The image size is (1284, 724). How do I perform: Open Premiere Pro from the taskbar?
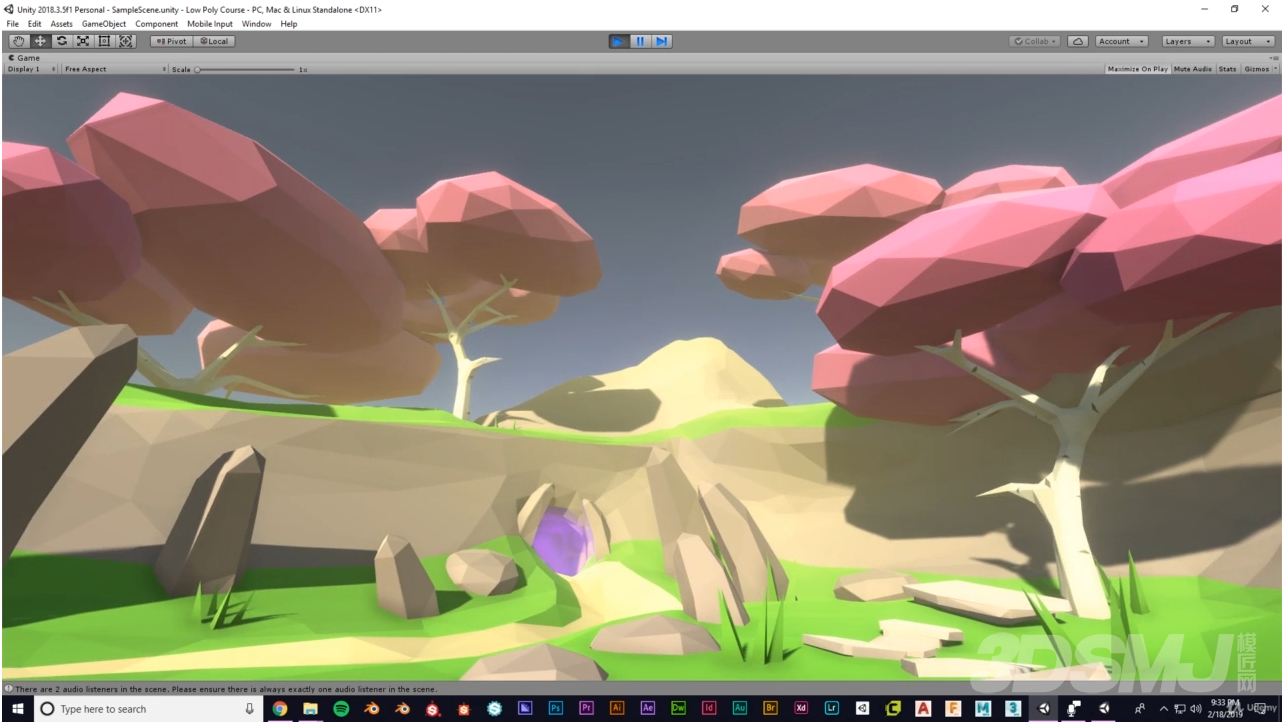587,708
